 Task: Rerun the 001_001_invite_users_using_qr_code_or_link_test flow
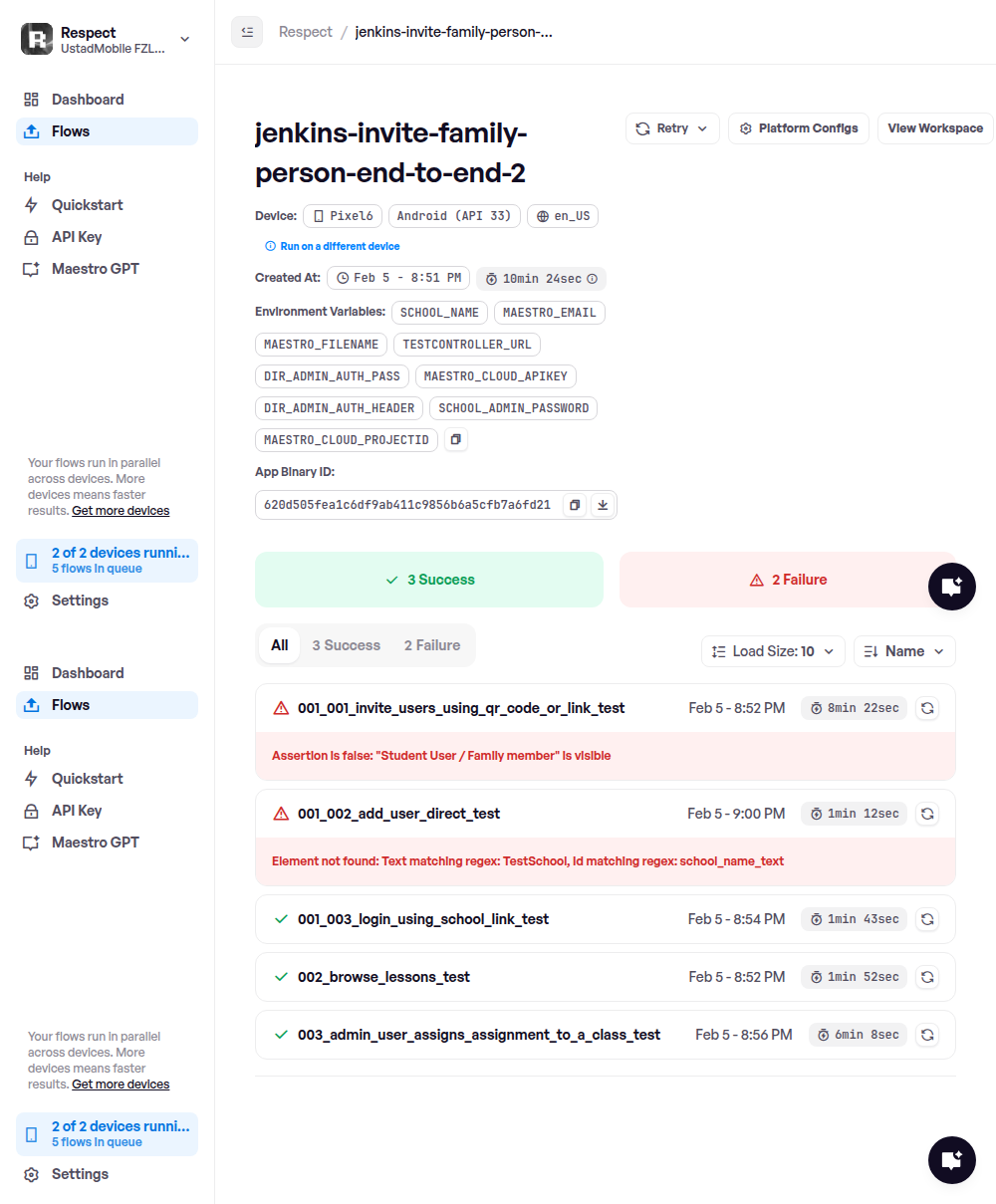(x=927, y=708)
